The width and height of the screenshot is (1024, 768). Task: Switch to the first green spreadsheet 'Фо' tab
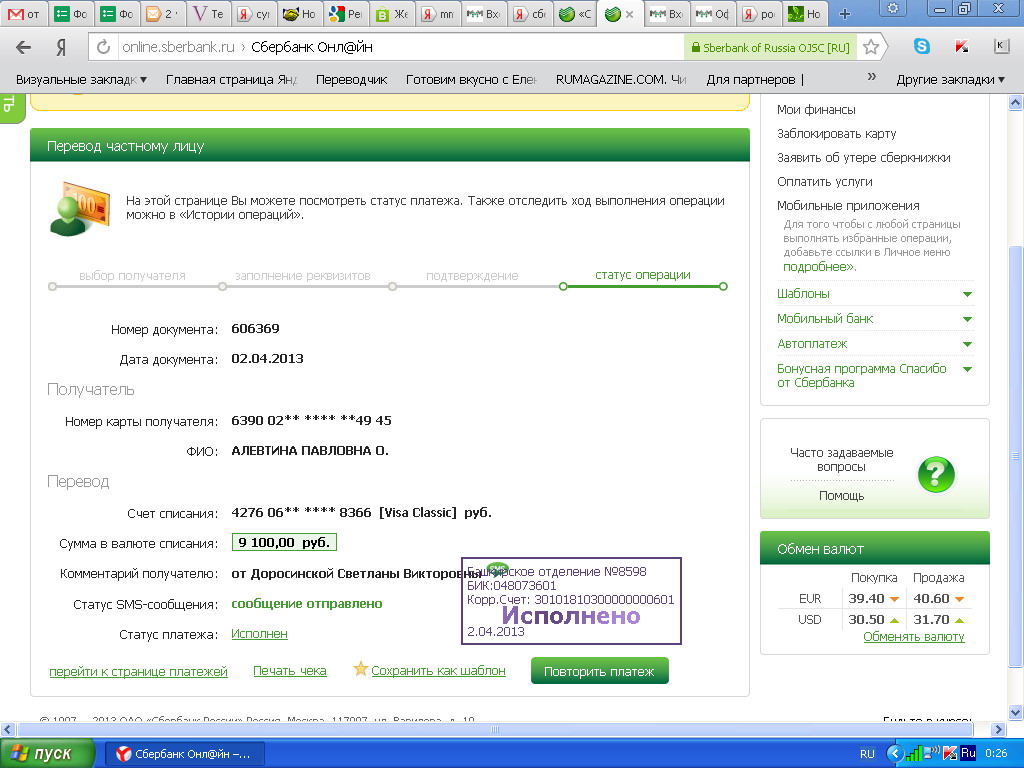click(71, 14)
